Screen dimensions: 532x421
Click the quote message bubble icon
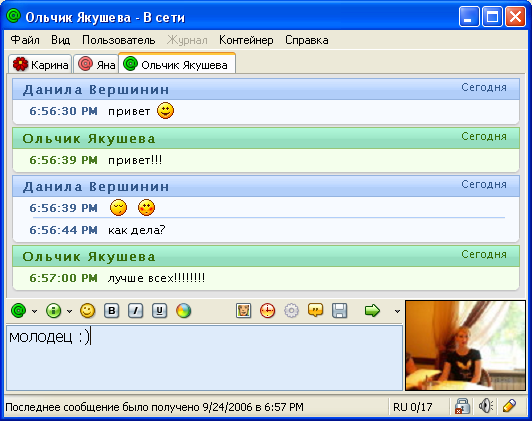click(315, 310)
